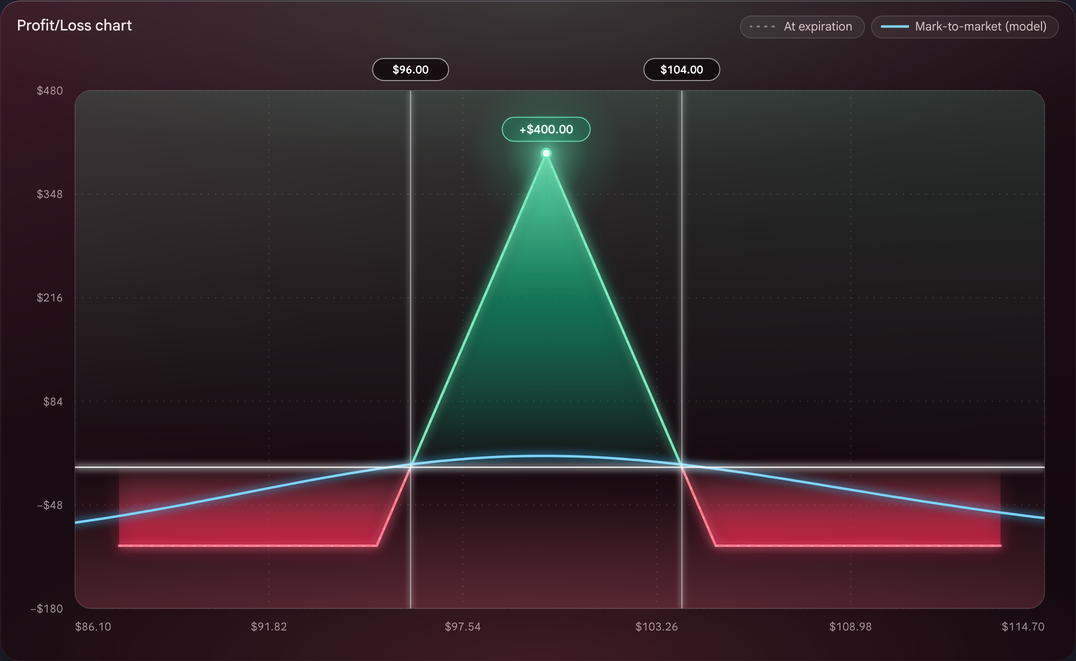Click the $480 y-axis label

click(49, 91)
